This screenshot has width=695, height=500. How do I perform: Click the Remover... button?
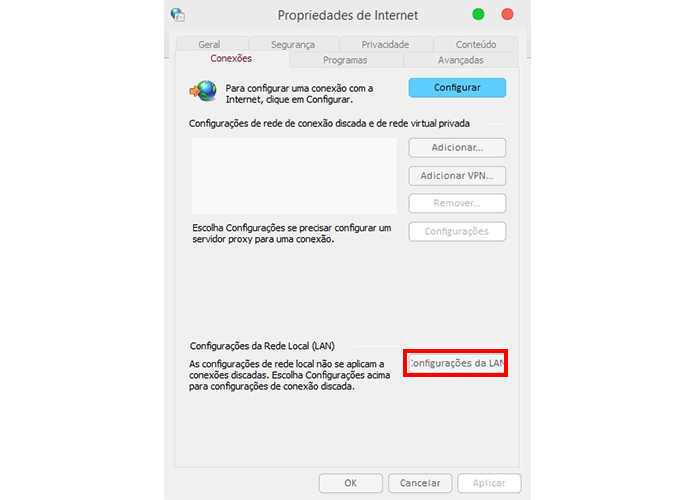pos(457,203)
